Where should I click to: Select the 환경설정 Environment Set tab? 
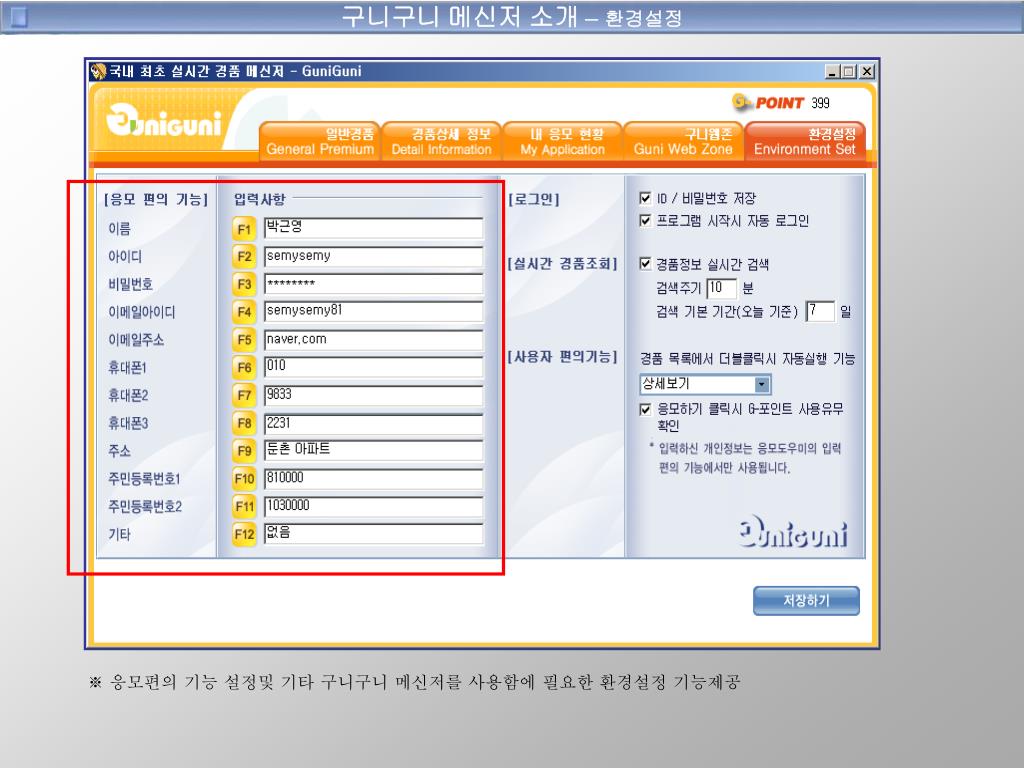805,141
